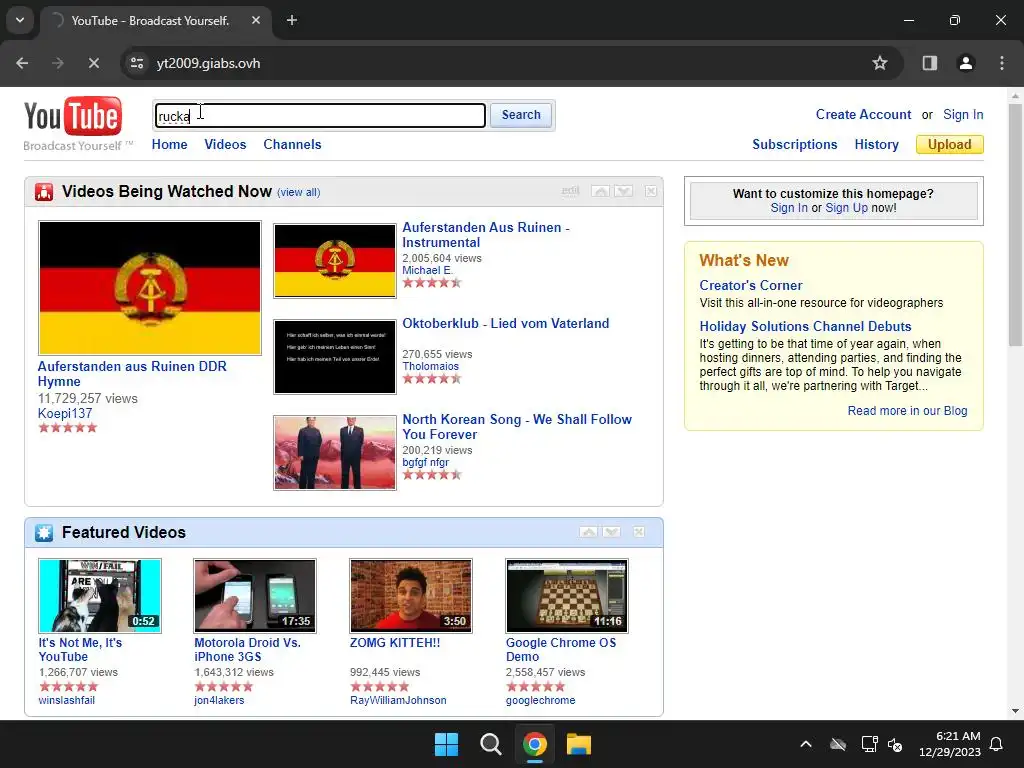Viewport: 1024px width, 768px height.
Task: Click the search text field
Action: (x=320, y=116)
